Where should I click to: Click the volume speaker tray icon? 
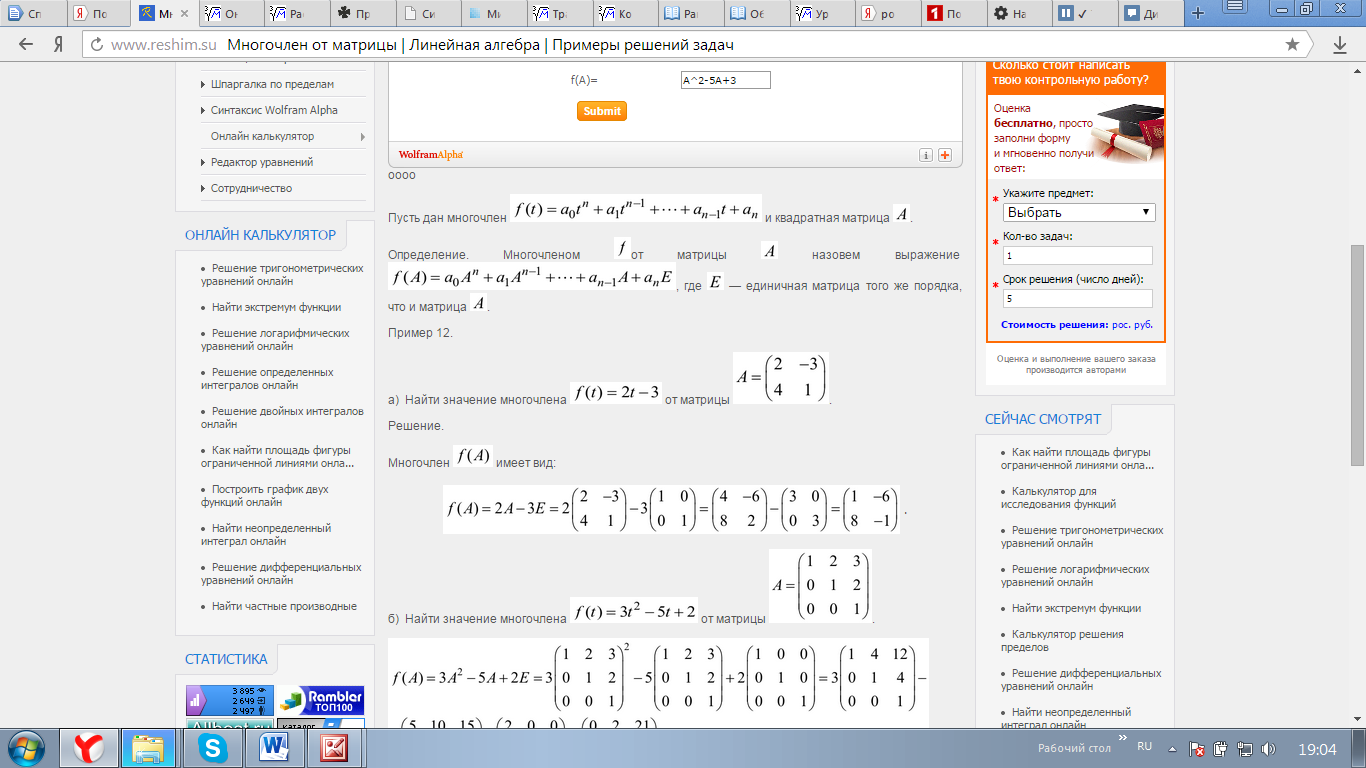(x=1269, y=749)
